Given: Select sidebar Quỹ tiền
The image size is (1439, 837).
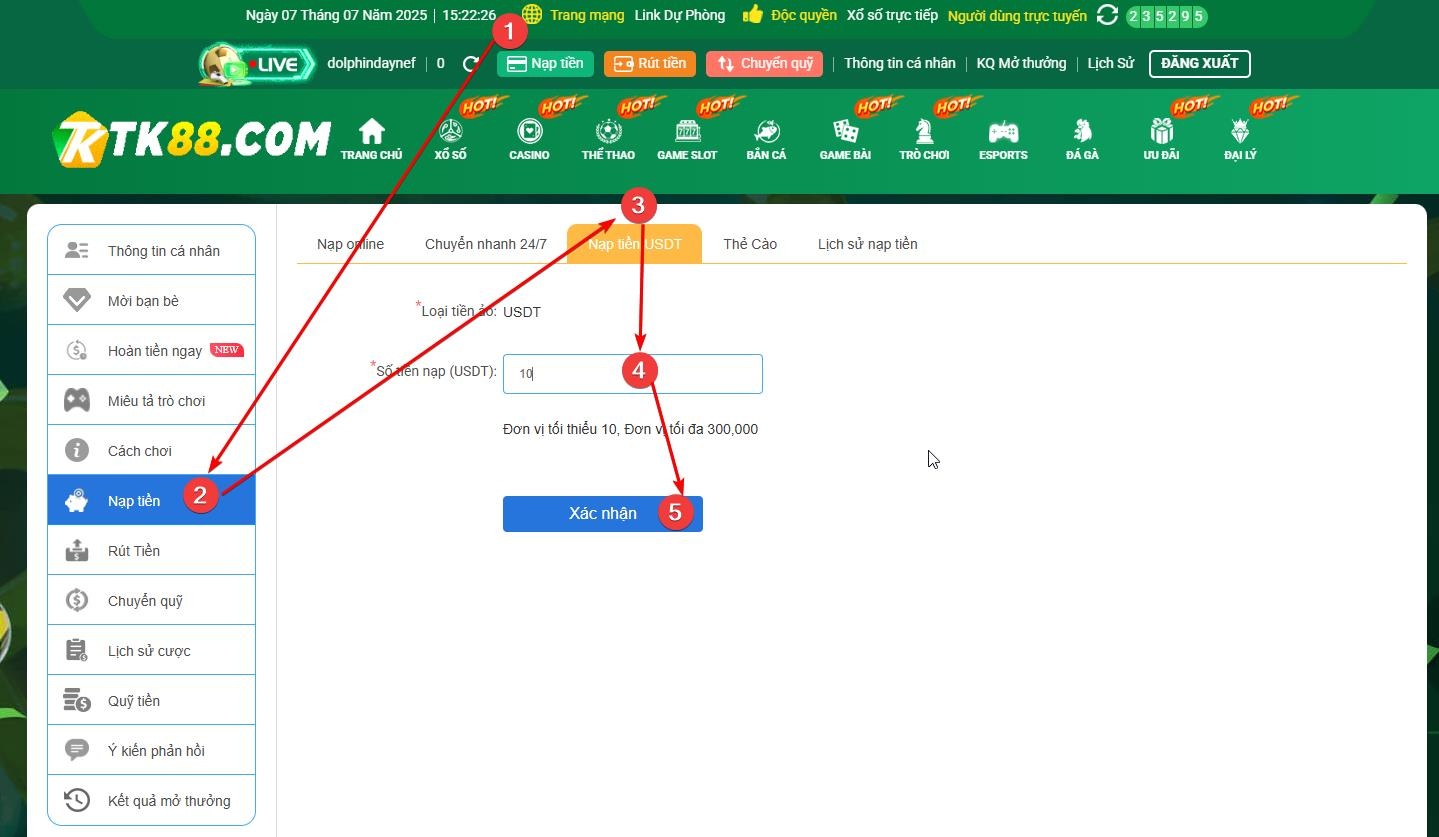Looking at the screenshot, I should click(x=151, y=701).
